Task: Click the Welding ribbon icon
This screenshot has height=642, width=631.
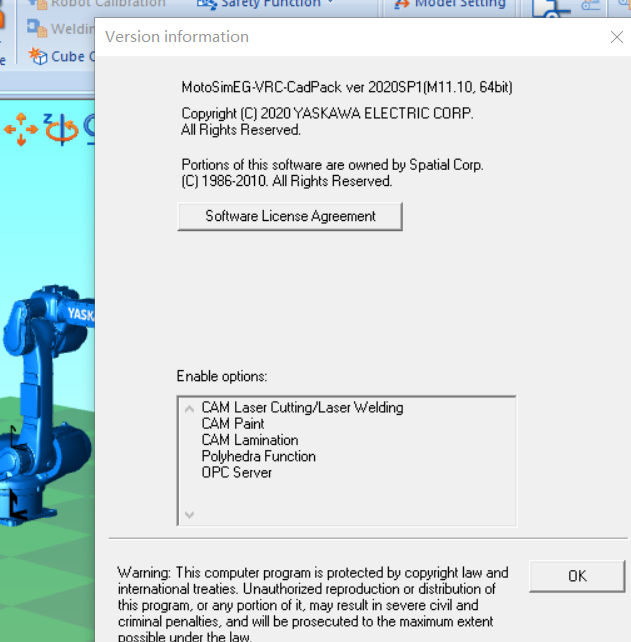Action: click(38, 29)
